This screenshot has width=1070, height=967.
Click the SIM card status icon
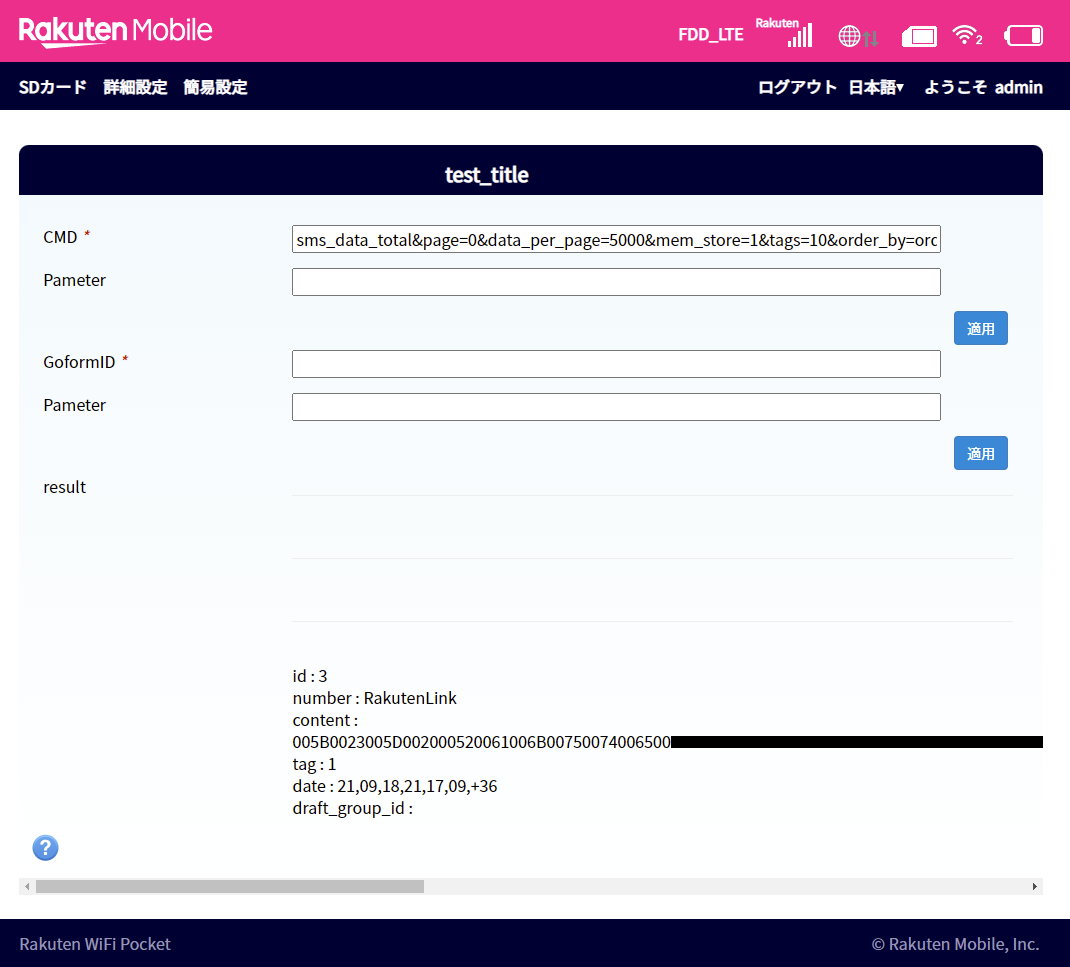pos(919,36)
